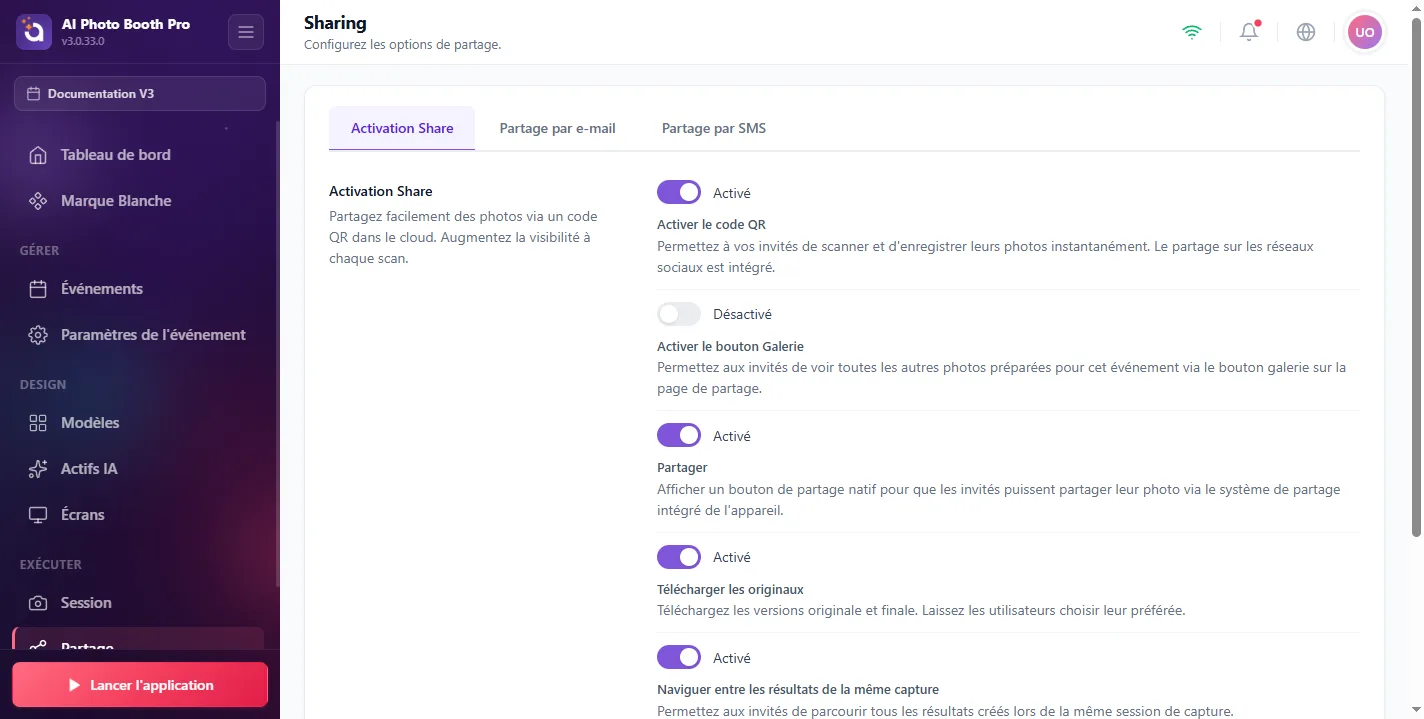Click the sparkle icon beside Actifs IA

tap(38, 469)
